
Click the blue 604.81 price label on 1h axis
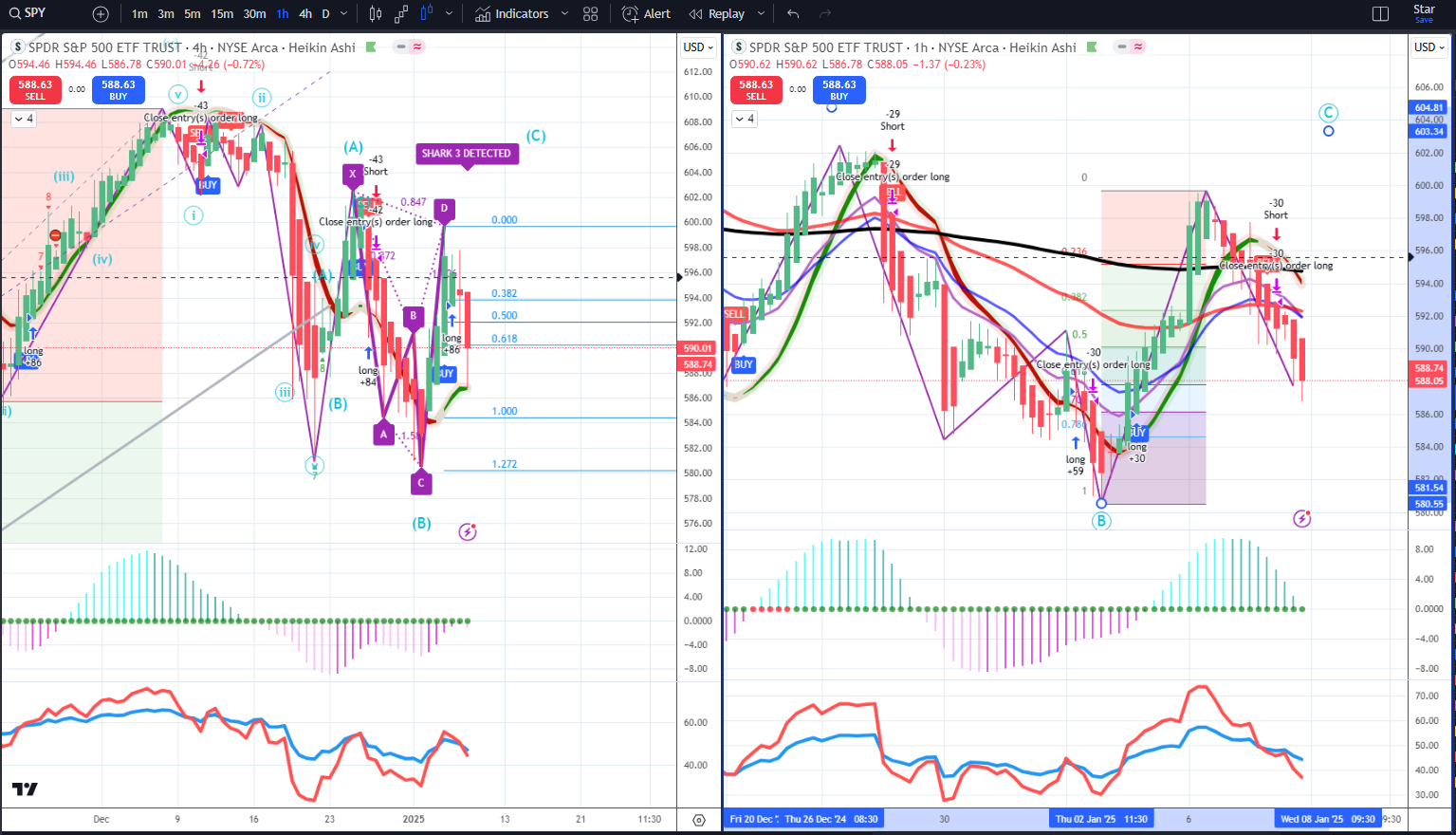click(1429, 107)
